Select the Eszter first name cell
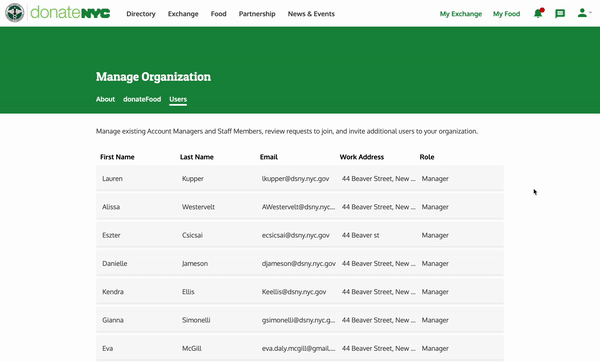Viewport: 600px width, 362px height. [111, 235]
